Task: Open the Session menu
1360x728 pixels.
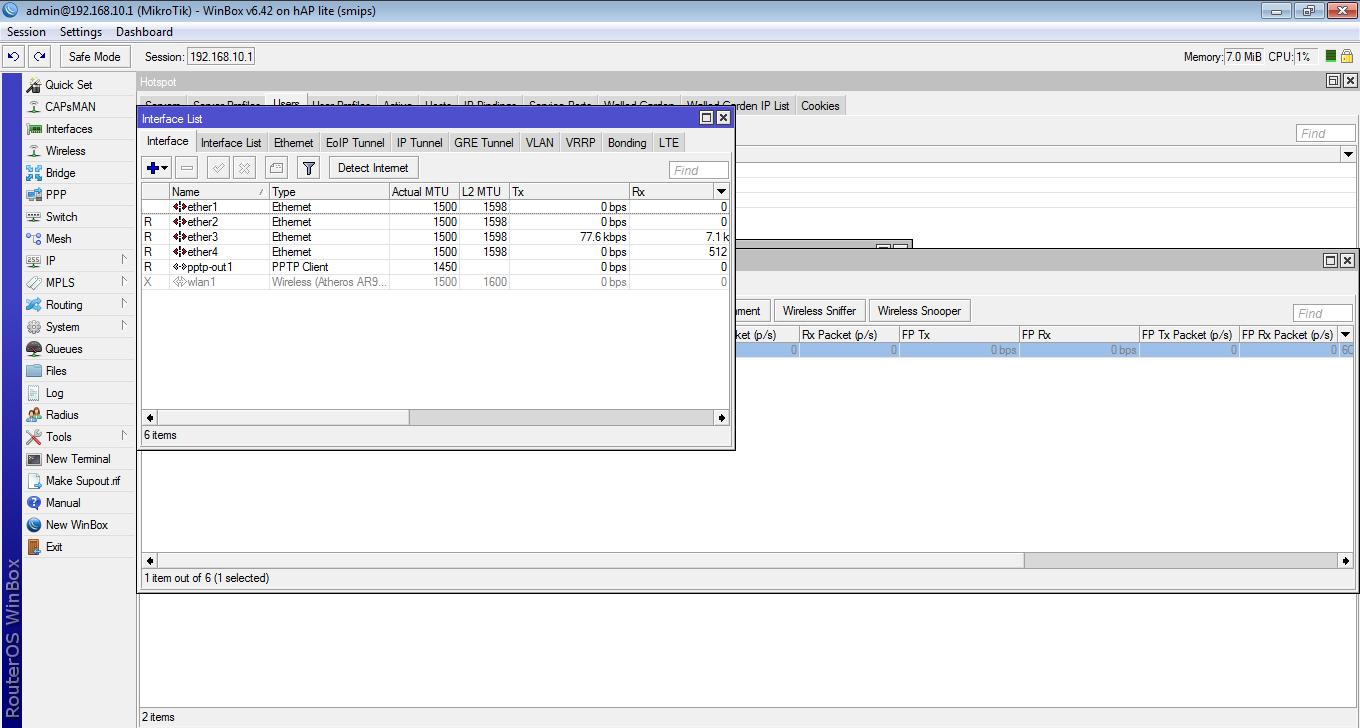Action: [x=26, y=32]
